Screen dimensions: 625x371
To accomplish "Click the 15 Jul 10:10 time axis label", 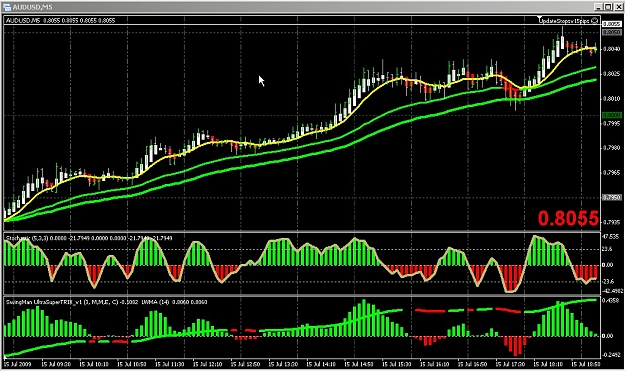I will pos(93,364).
